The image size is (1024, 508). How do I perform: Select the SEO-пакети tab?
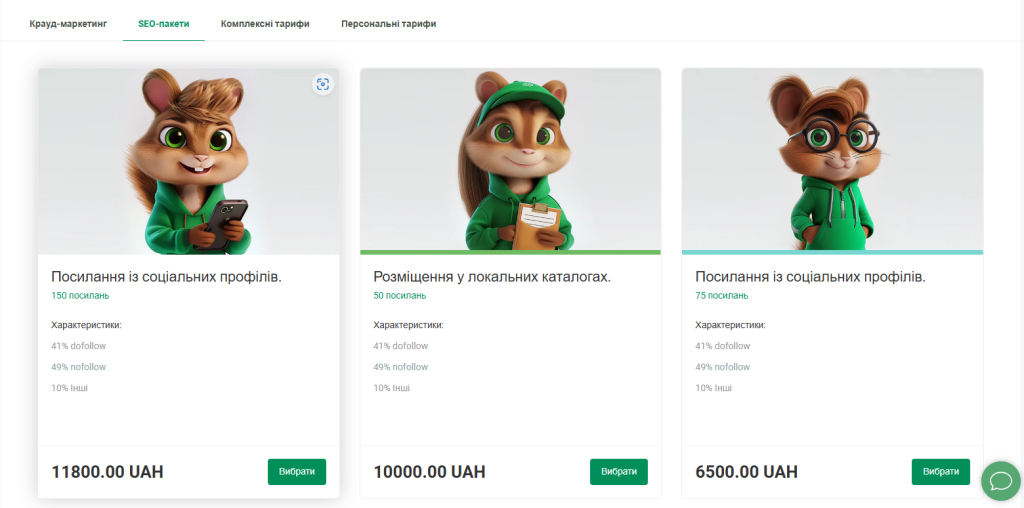[x=164, y=22]
